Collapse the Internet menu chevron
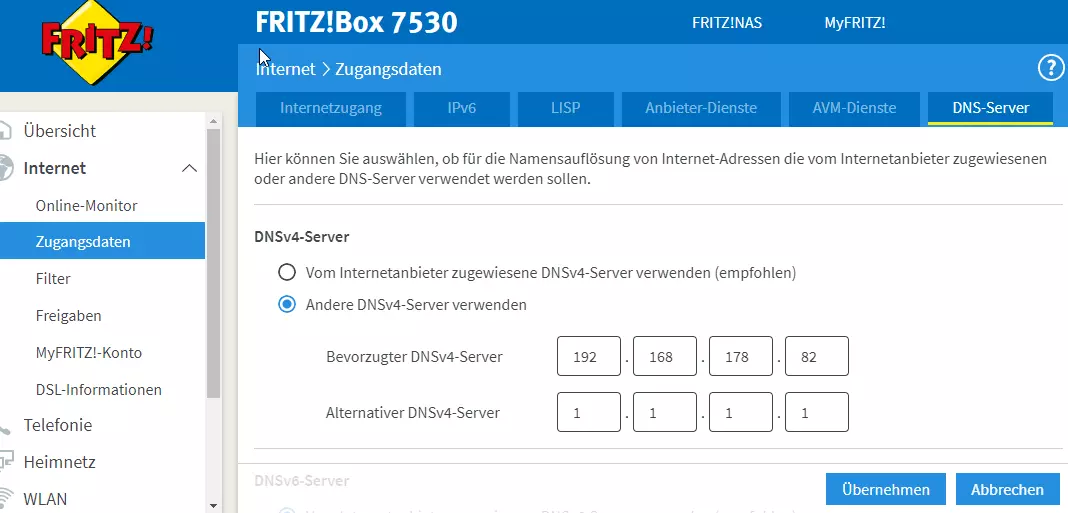Image resolution: width=1068 pixels, height=513 pixels. coord(190,168)
